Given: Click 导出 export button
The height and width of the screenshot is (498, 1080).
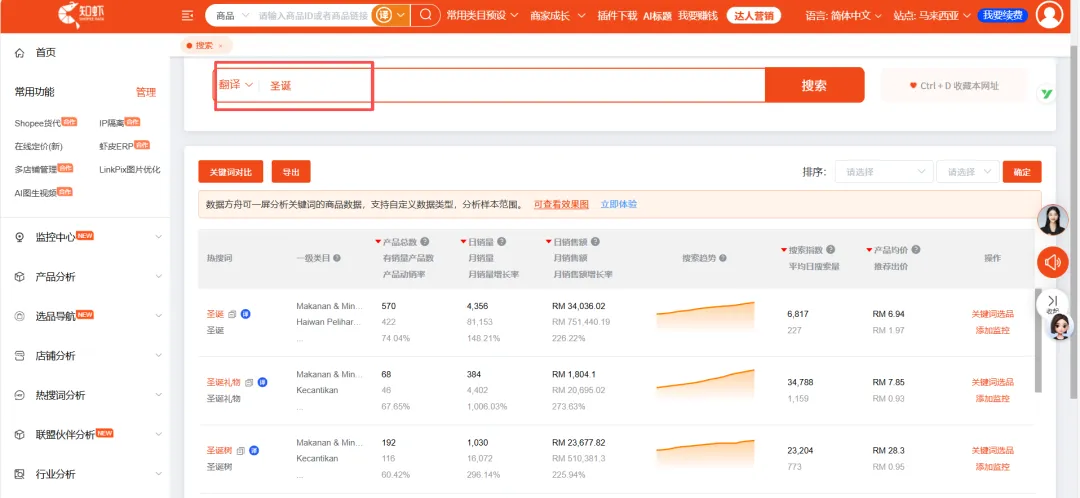Looking at the screenshot, I should pos(291,172).
